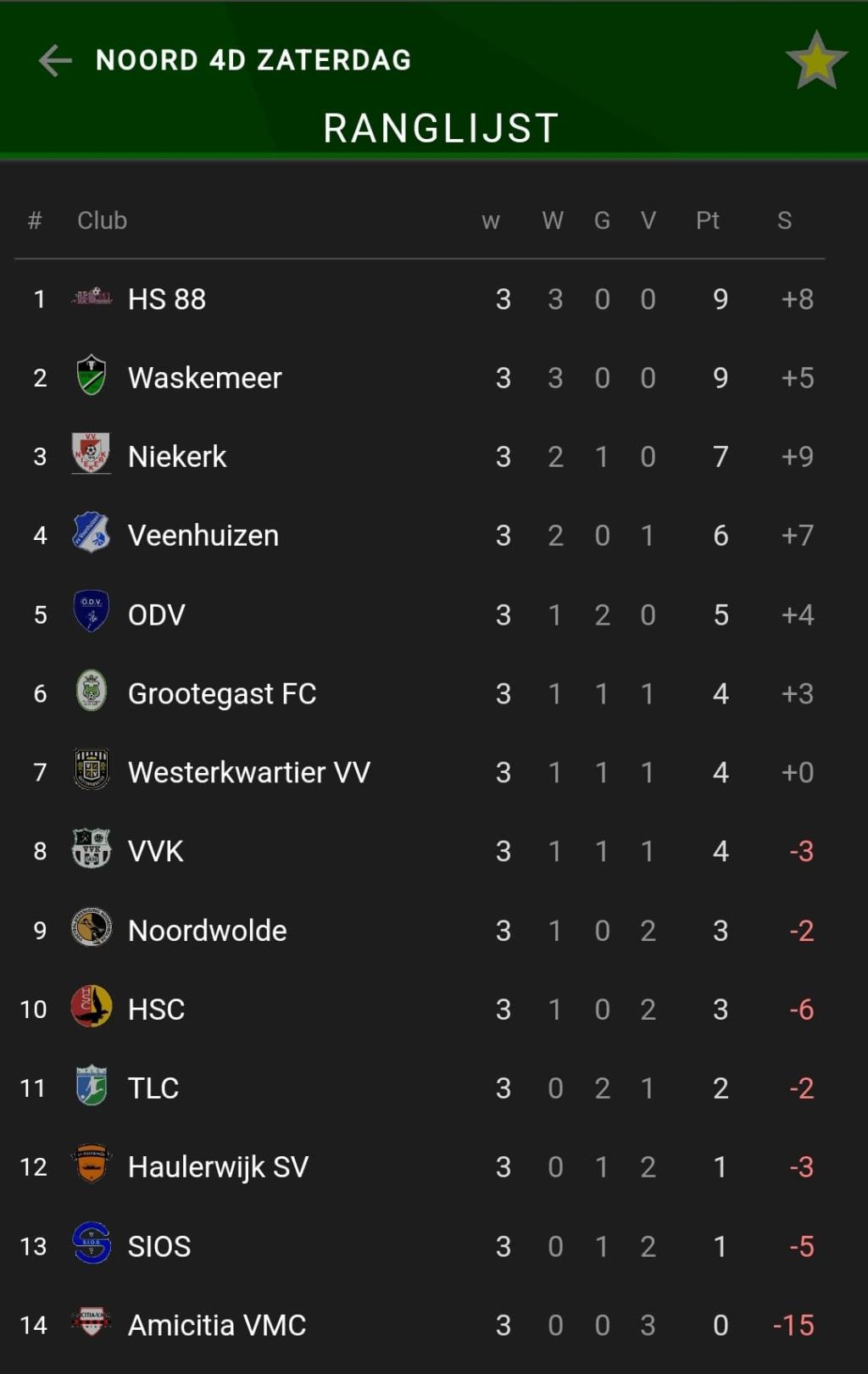Sort by the Pt column header
The width and height of the screenshot is (868, 1374).
[x=707, y=220]
